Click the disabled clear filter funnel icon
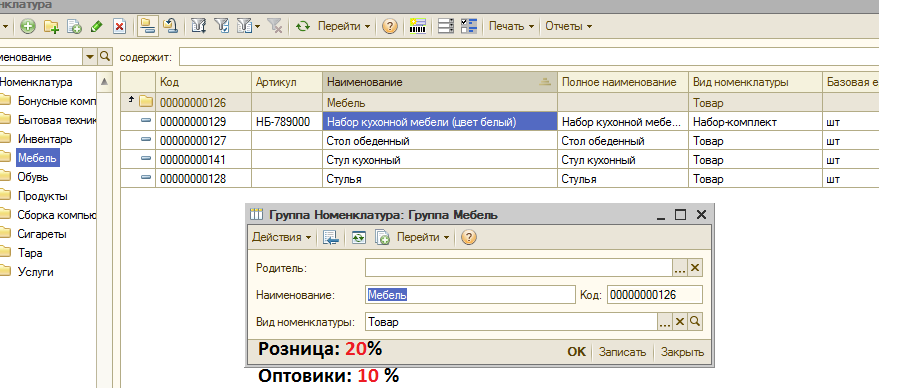 pyautogui.click(x=275, y=26)
